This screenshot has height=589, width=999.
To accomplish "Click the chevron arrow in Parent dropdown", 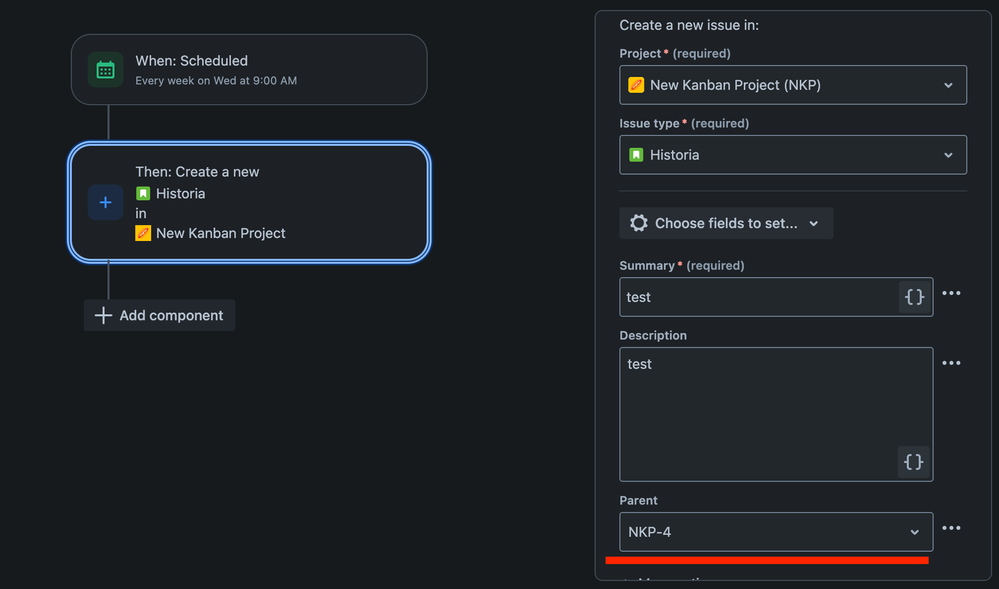I will 914,532.
